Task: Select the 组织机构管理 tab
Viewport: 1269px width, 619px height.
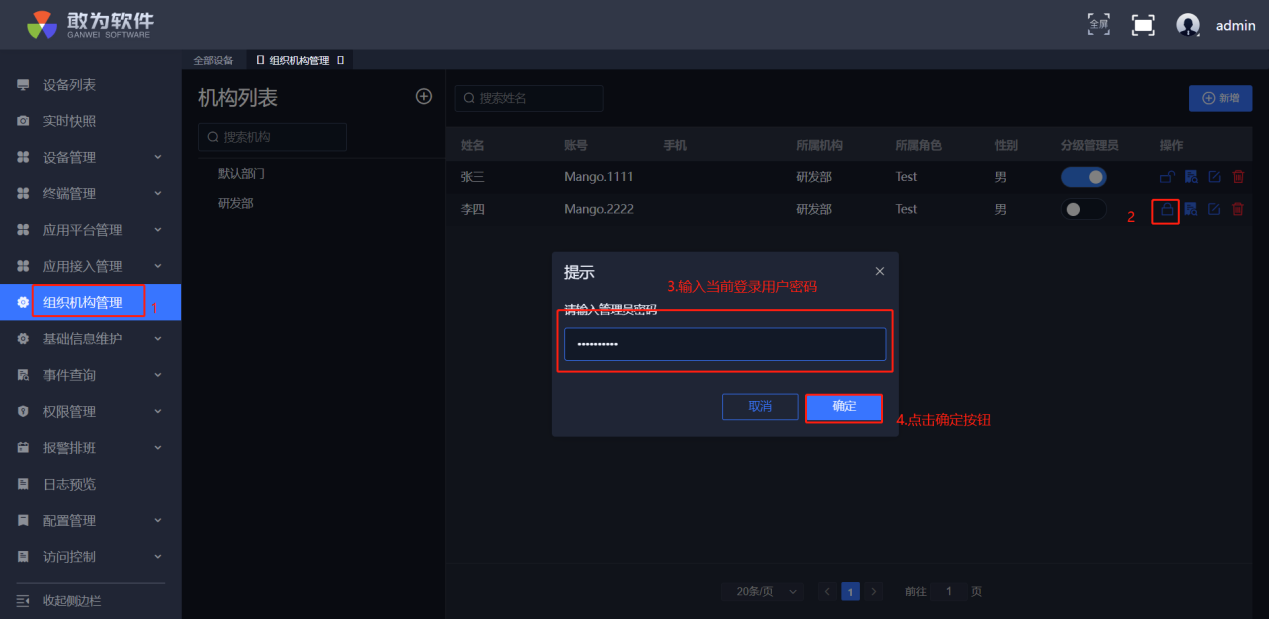Action: click(300, 60)
